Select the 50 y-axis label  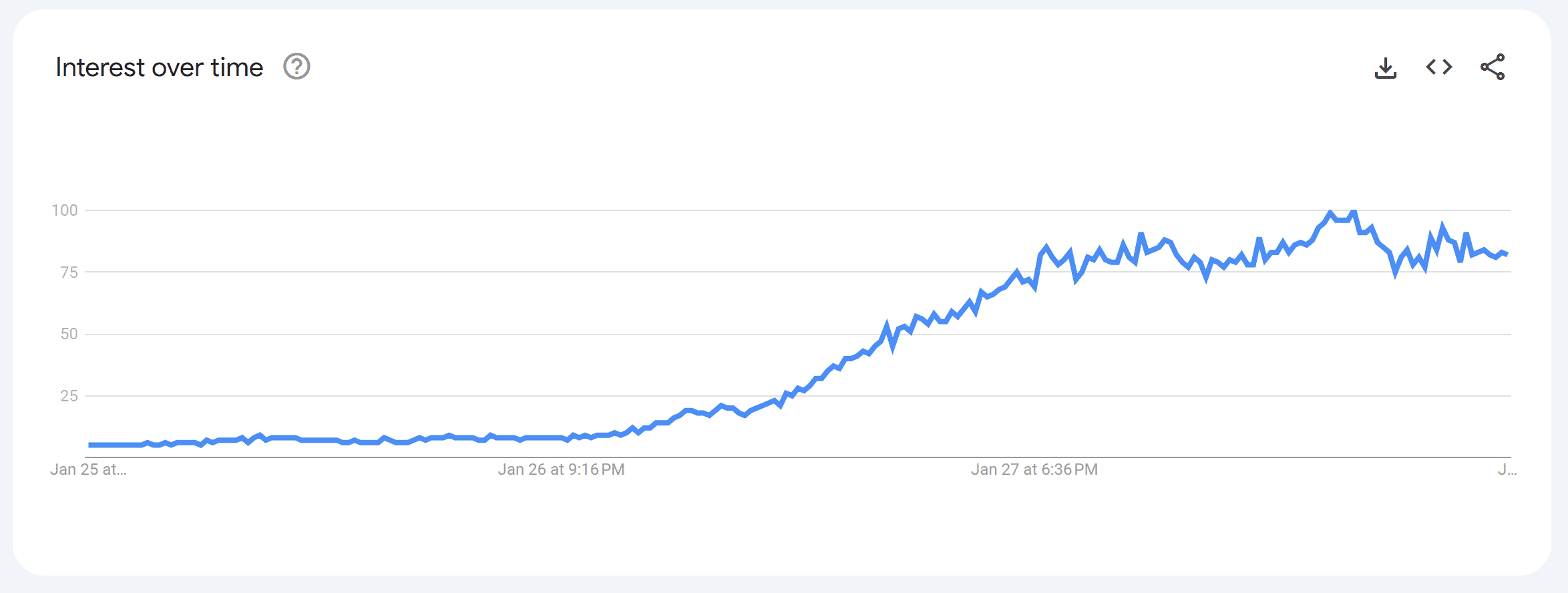(69, 334)
